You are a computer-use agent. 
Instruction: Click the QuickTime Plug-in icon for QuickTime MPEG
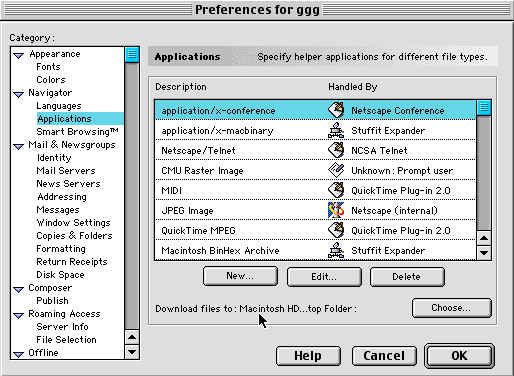(336, 230)
